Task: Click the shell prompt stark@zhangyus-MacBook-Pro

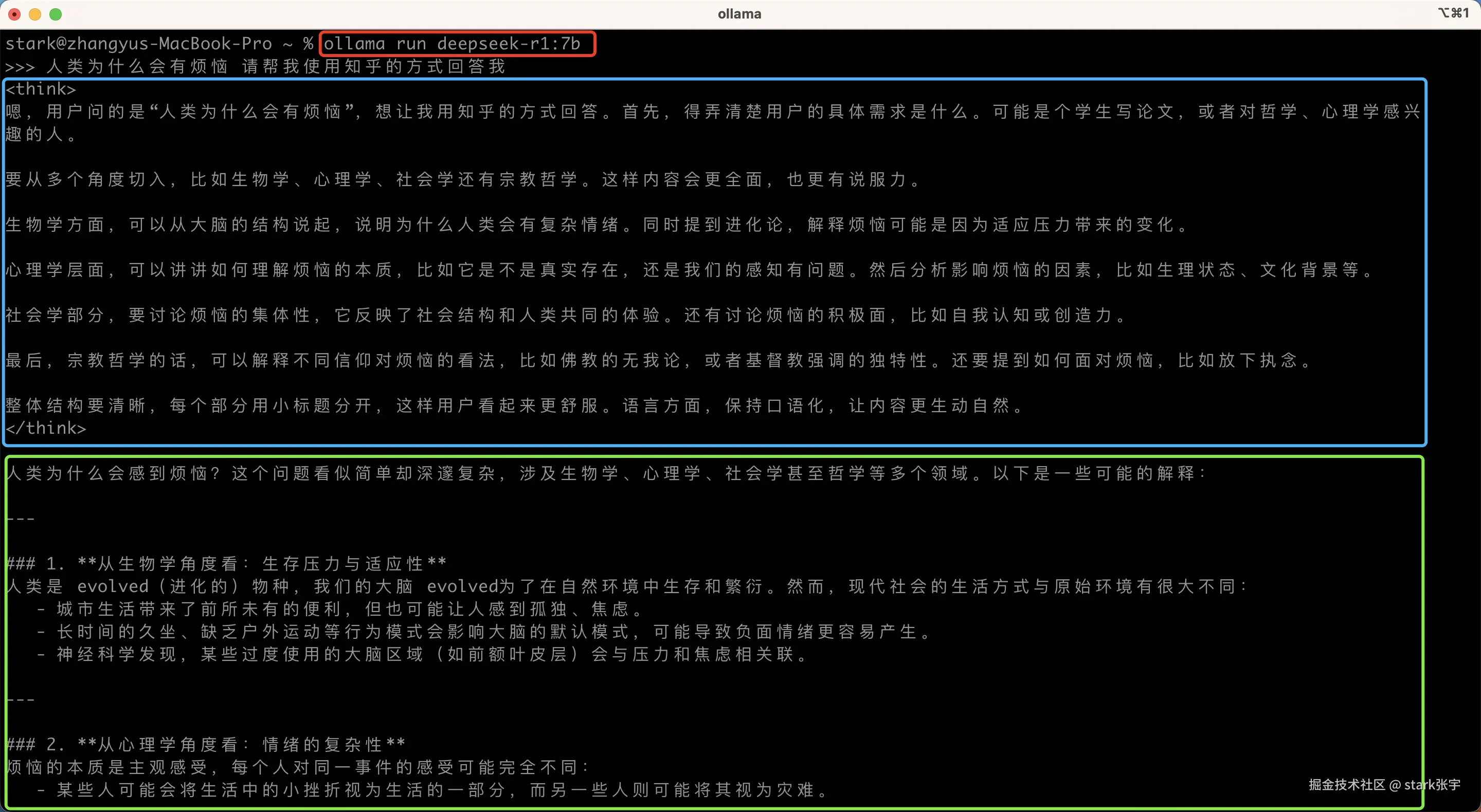Action: click(138, 44)
